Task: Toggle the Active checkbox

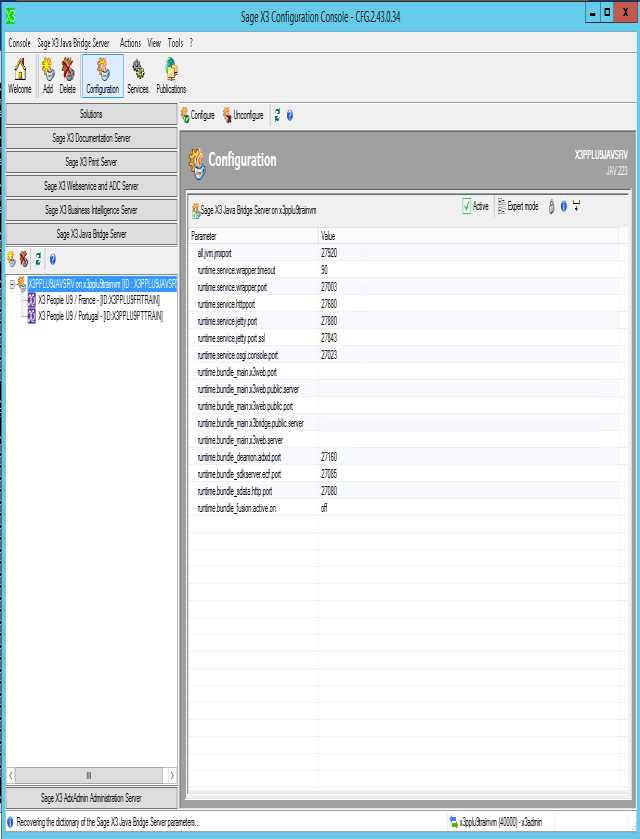Action: click(467, 207)
